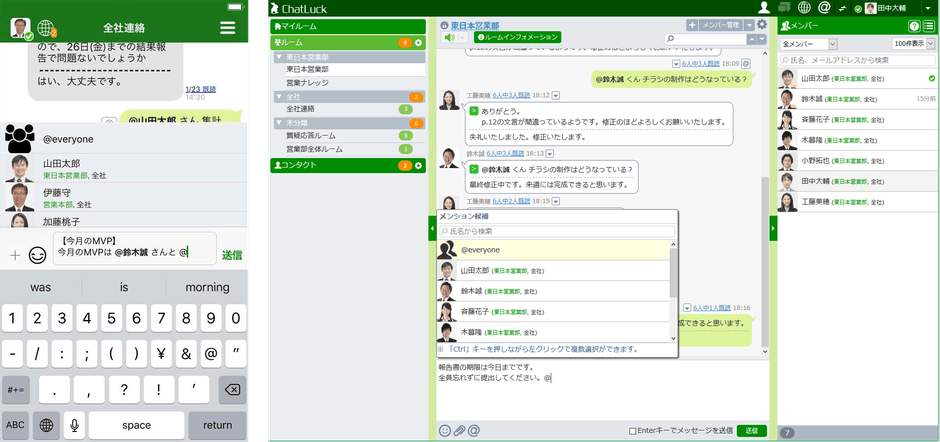Select 斉藤花子 in メンション候補 popup
Screen dimensions: 940x442
553,311
